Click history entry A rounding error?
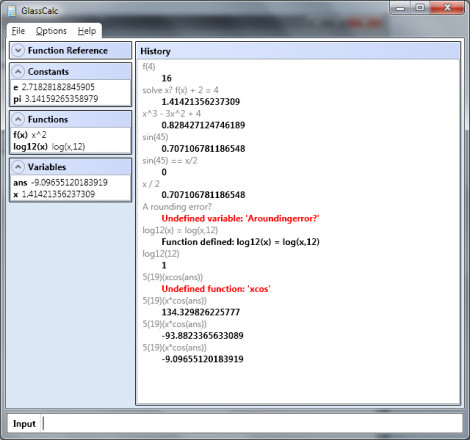The image size is (470, 440). pyautogui.click(x=177, y=207)
